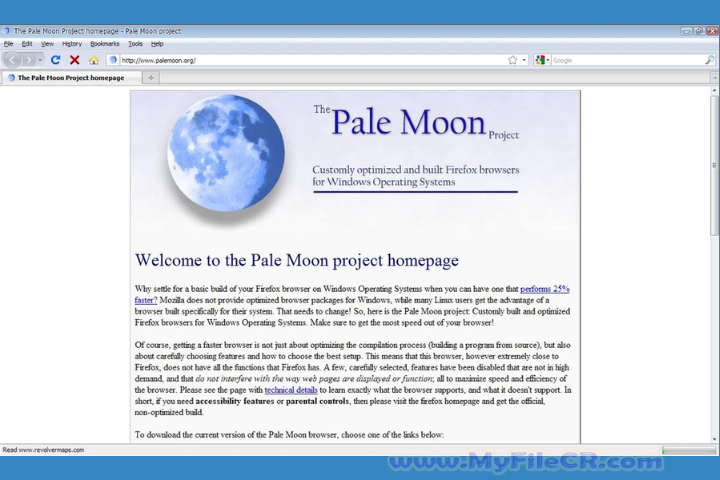Open the Bookmarks menu
This screenshot has height=480, width=720.
click(105, 44)
